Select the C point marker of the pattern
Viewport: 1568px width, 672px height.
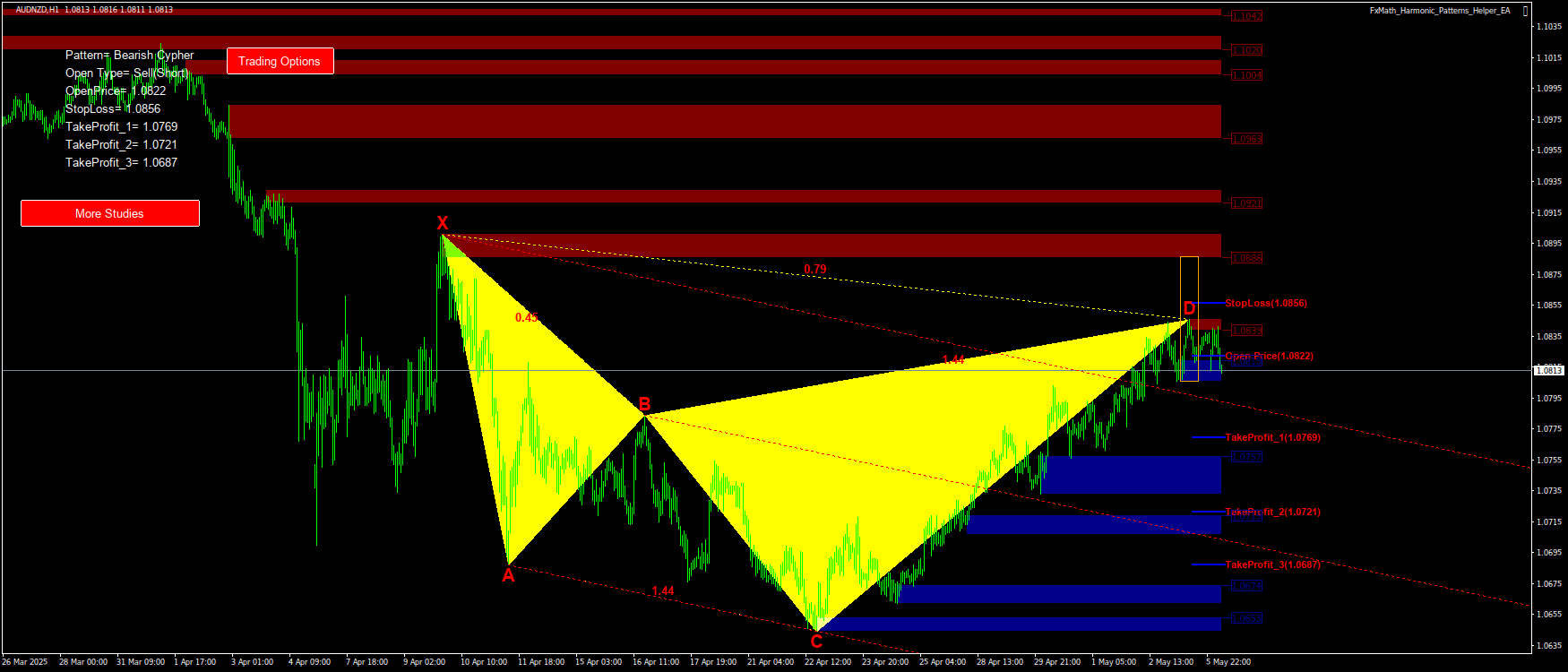point(816,642)
